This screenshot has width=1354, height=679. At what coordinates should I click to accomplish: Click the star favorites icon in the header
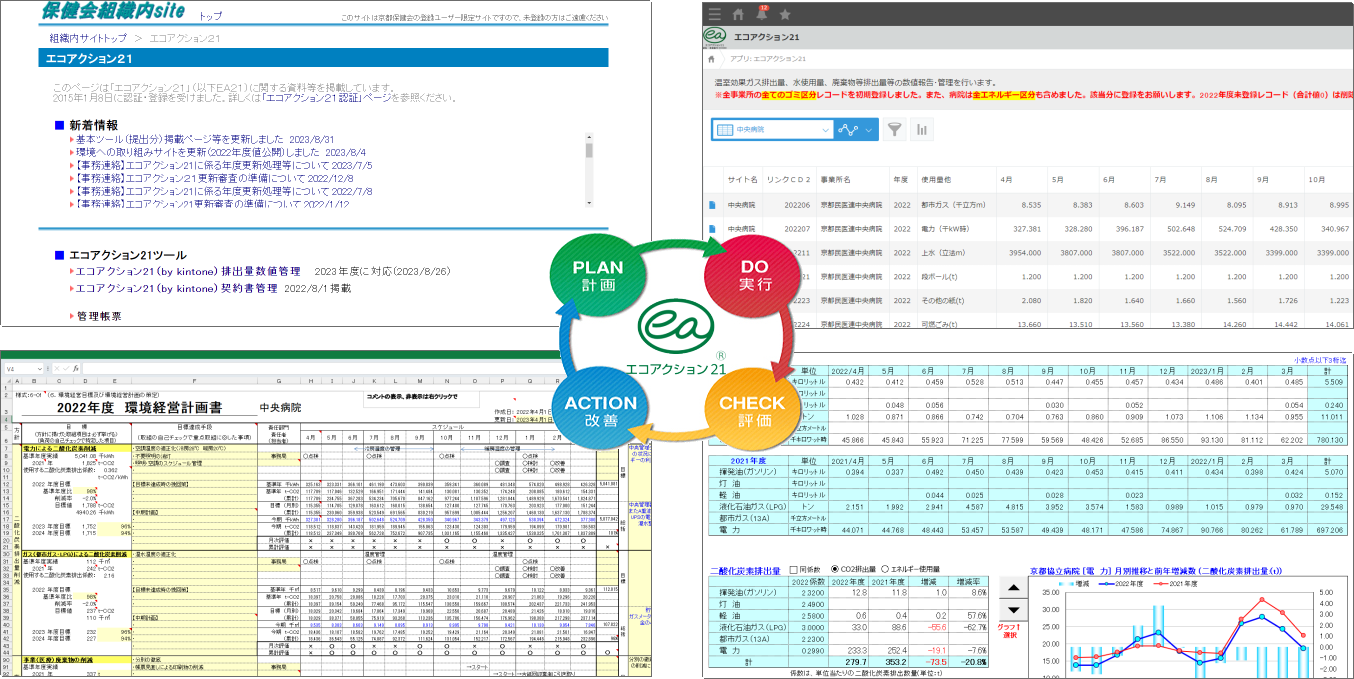785,15
